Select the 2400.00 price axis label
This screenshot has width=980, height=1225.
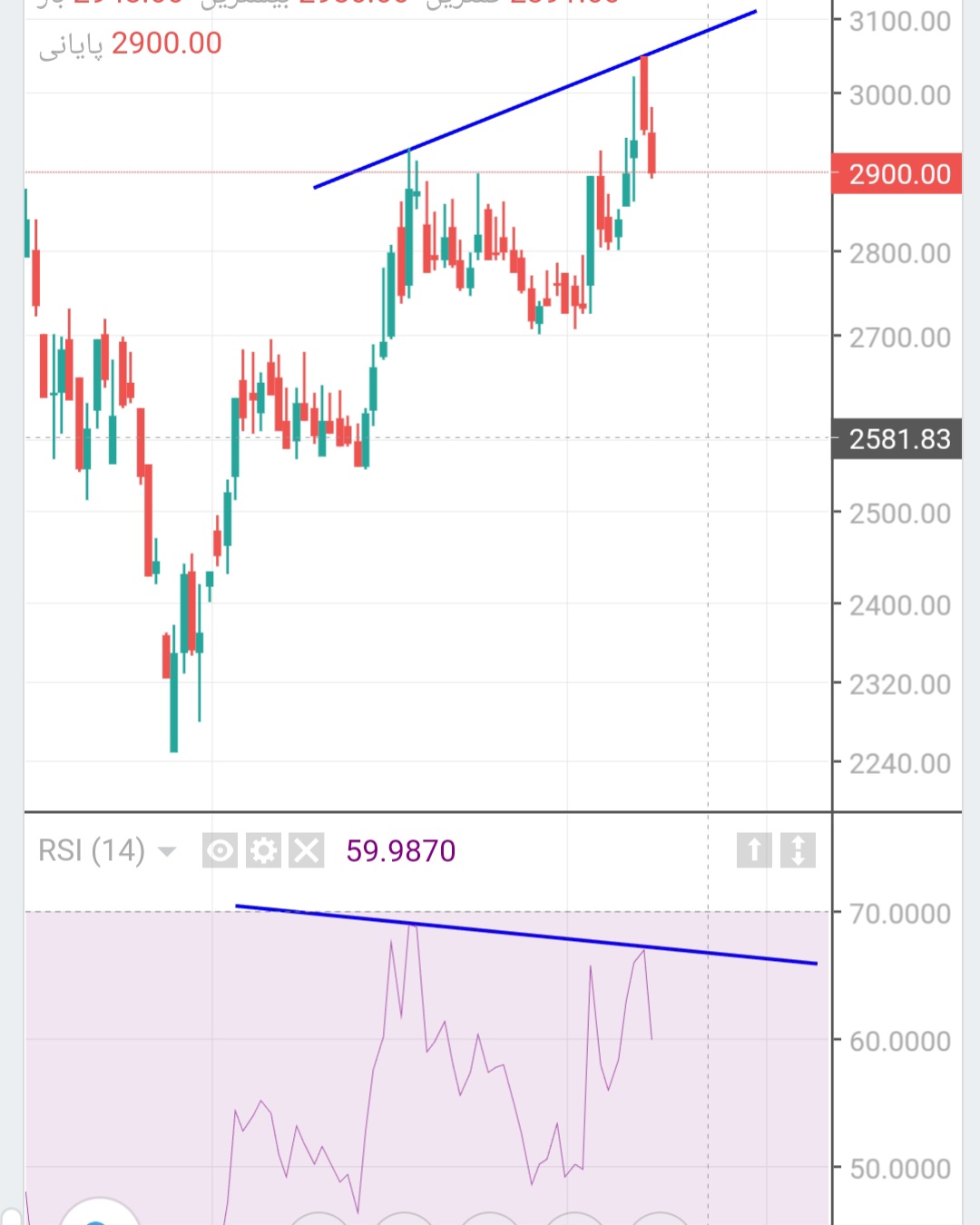click(900, 605)
